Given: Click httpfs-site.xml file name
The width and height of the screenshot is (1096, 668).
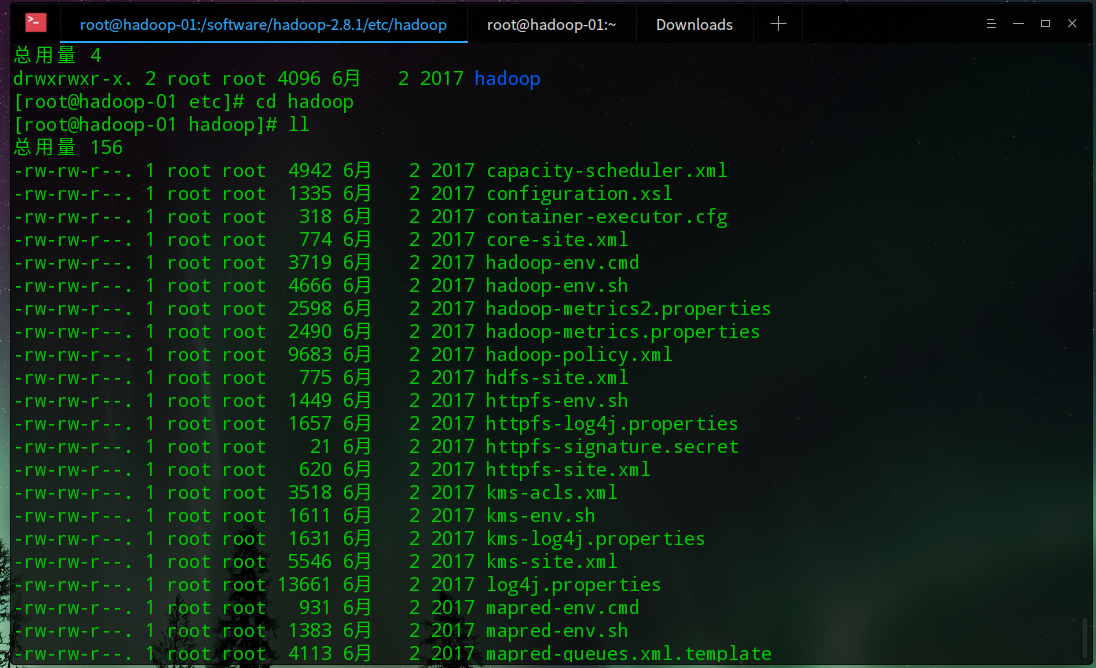Looking at the screenshot, I should (568, 470).
